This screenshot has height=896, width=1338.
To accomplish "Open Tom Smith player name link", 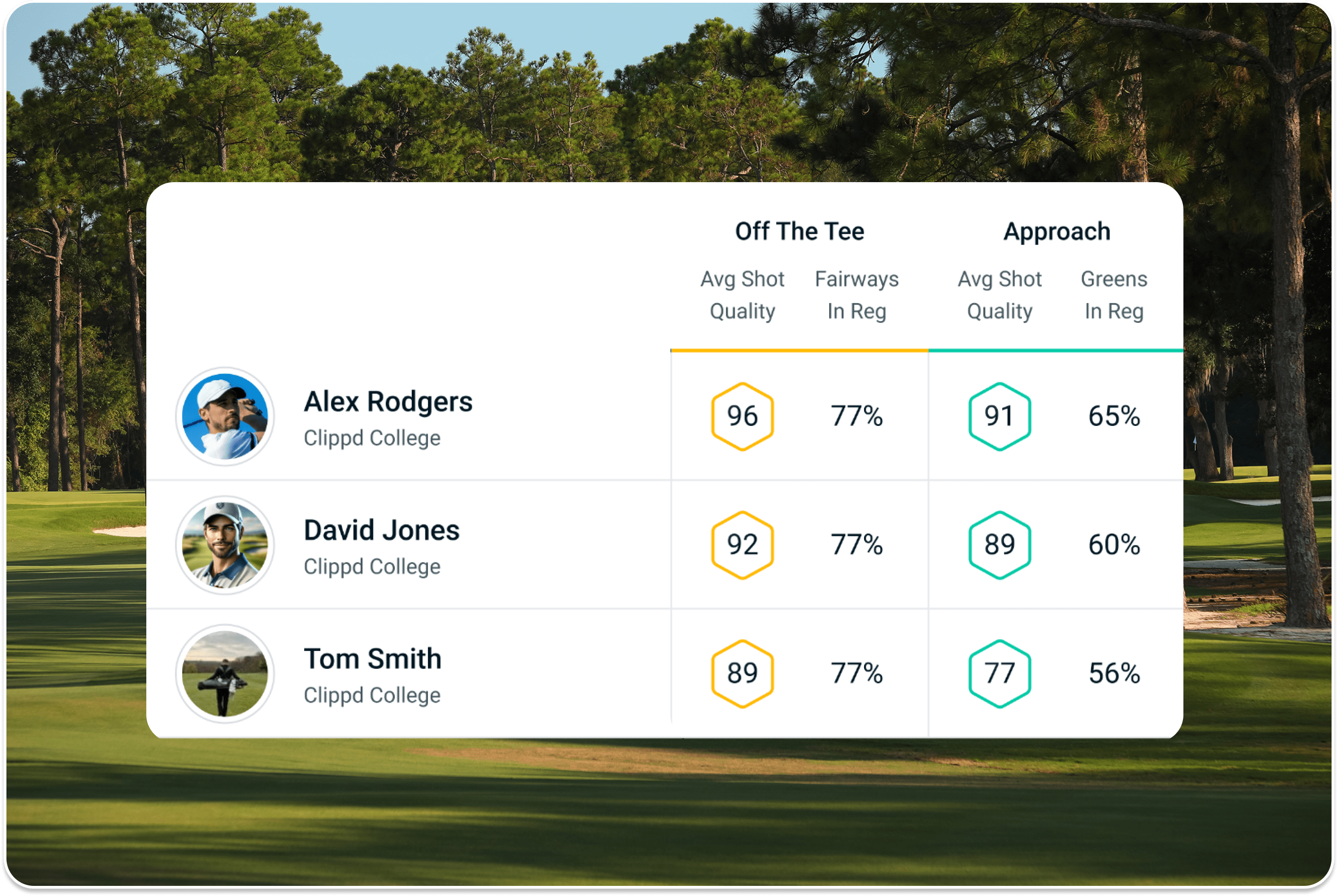I will click(x=373, y=659).
